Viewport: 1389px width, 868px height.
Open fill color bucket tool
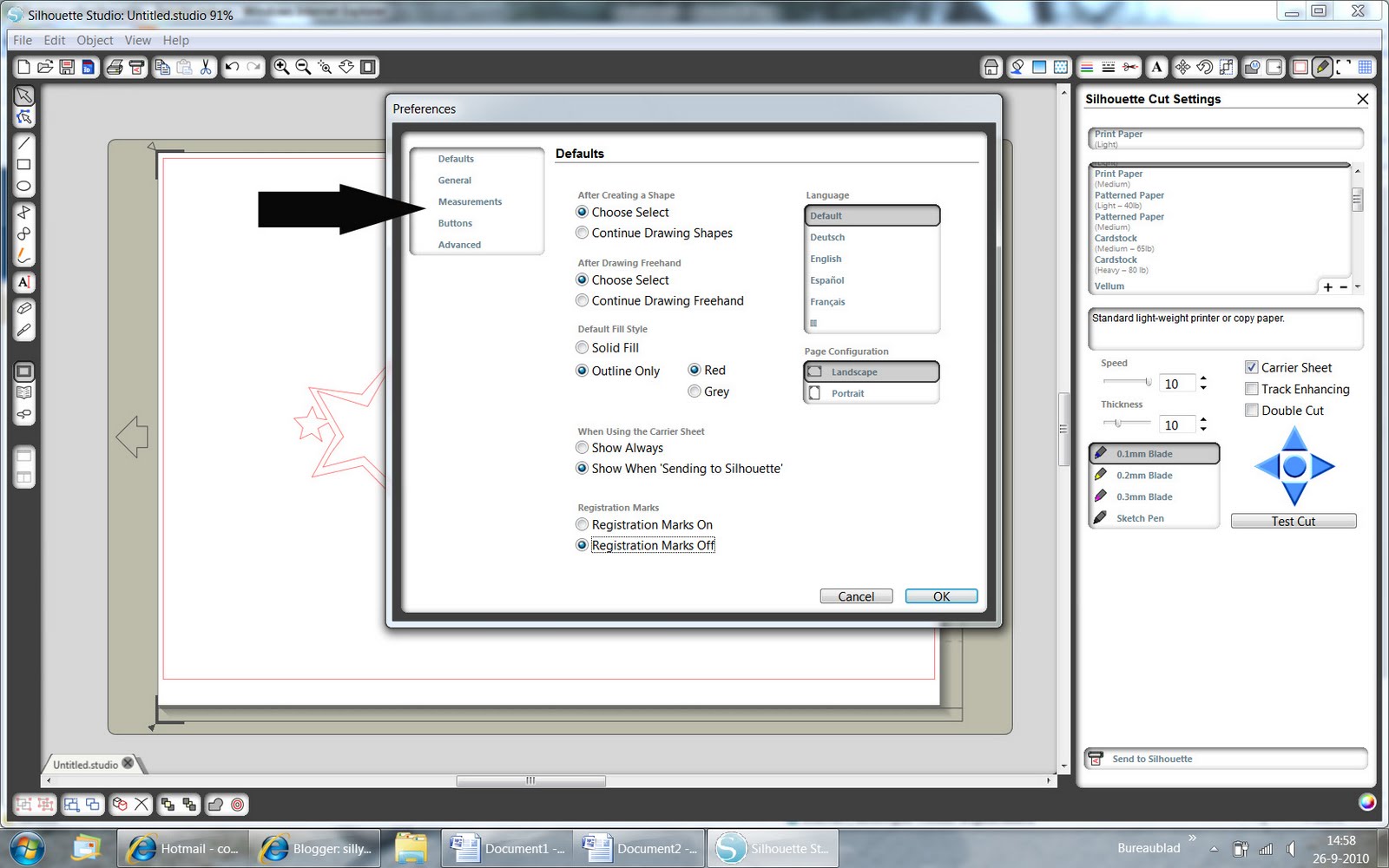pos(1017,67)
